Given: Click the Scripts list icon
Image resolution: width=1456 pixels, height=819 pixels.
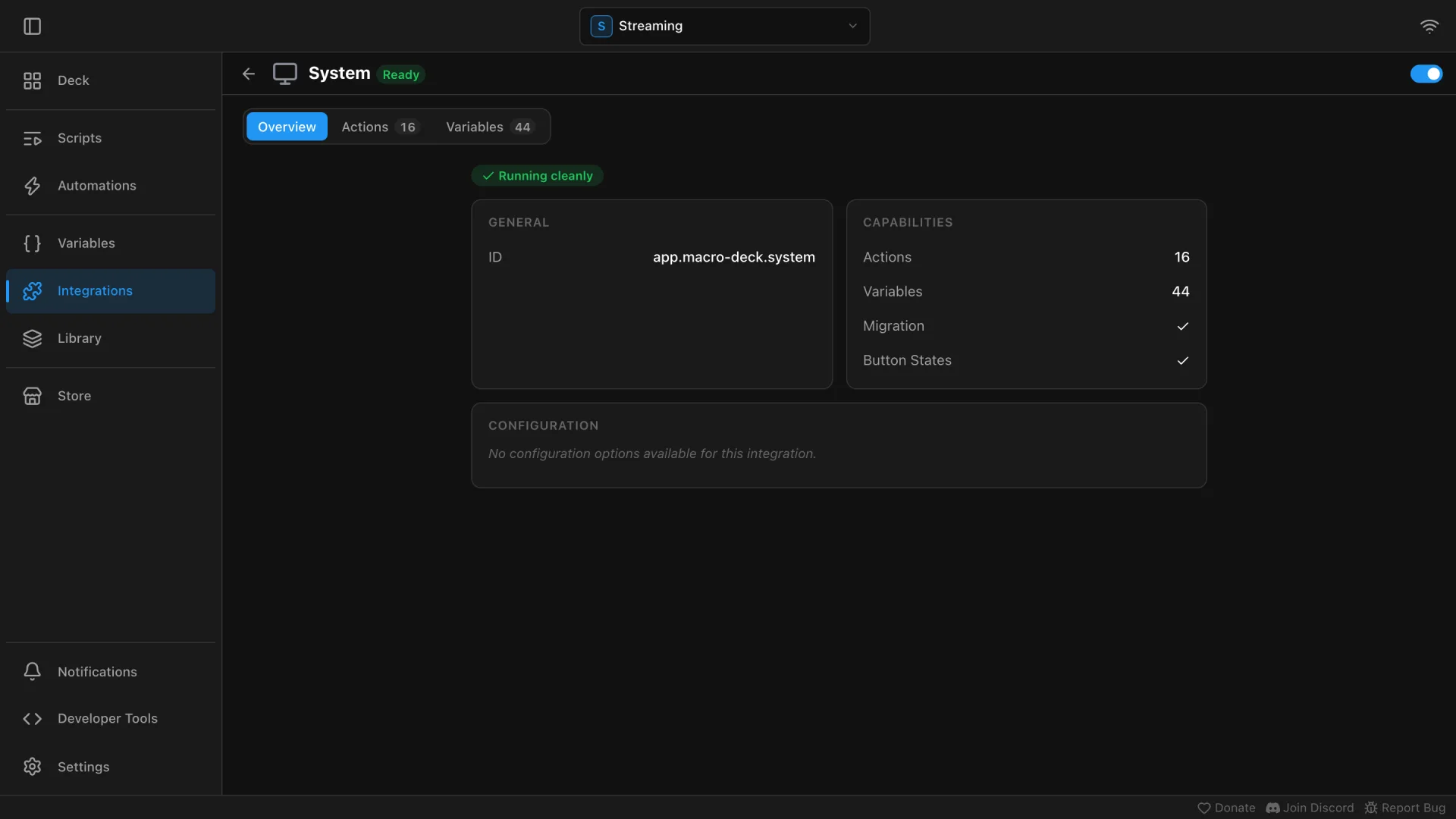Looking at the screenshot, I should (x=32, y=138).
